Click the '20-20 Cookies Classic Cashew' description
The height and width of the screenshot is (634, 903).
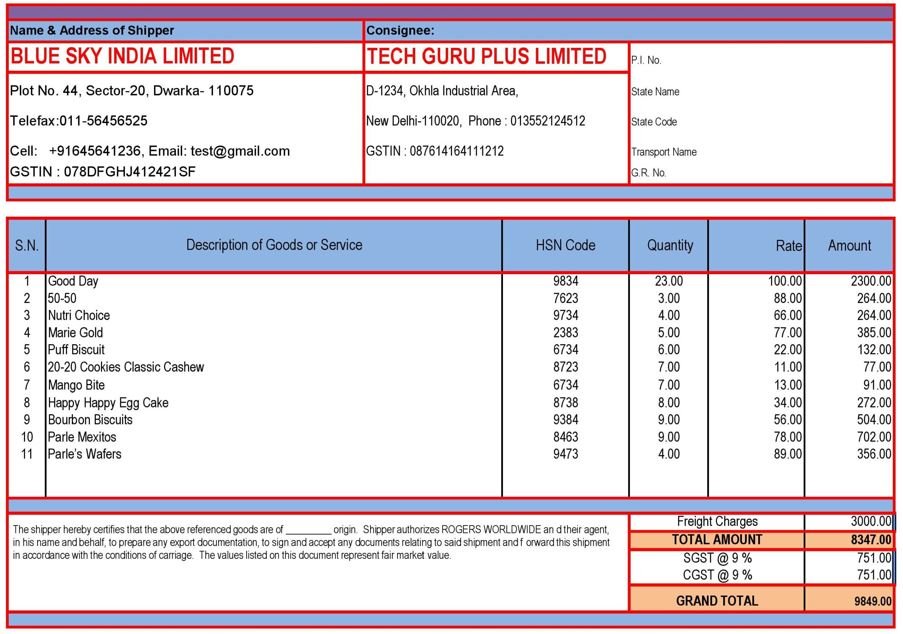[x=126, y=367]
